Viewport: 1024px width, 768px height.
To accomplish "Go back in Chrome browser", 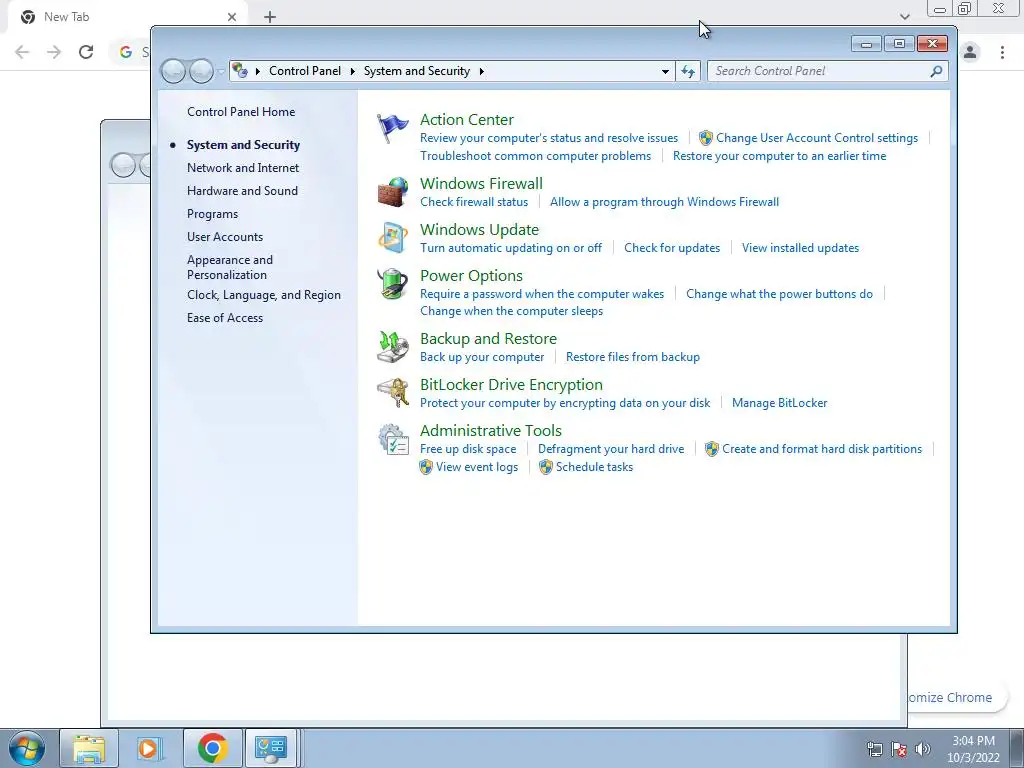I will [x=22, y=52].
